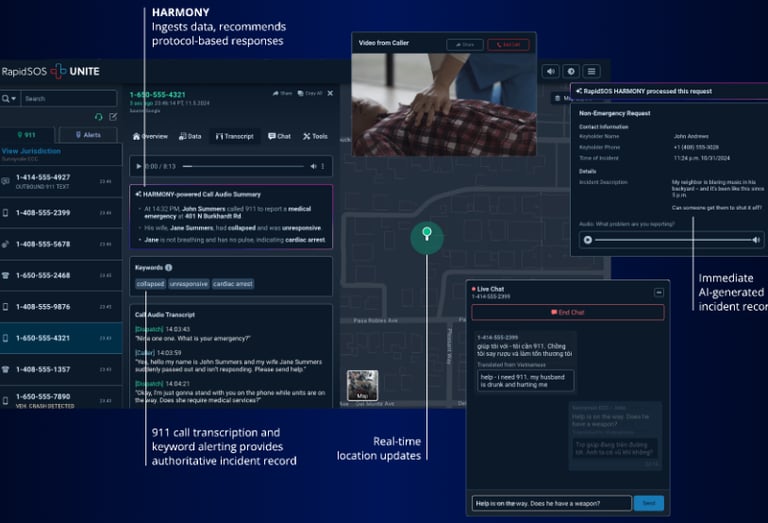This screenshot has width=768, height=523.
Task: Click the landline icon beside 1-408-555-1357
Action: point(5,369)
